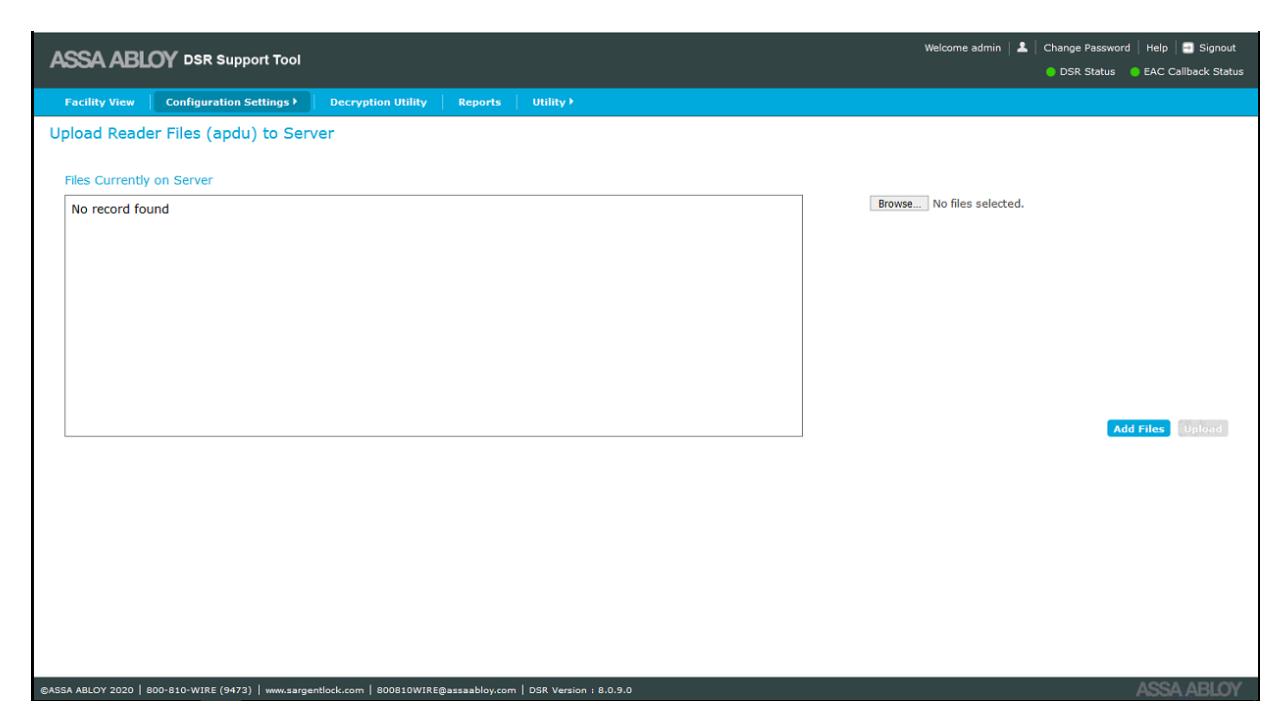This screenshot has height=722, width=1286.
Task: Click the 'Files Currently on Server' label
Action: pos(138,180)
